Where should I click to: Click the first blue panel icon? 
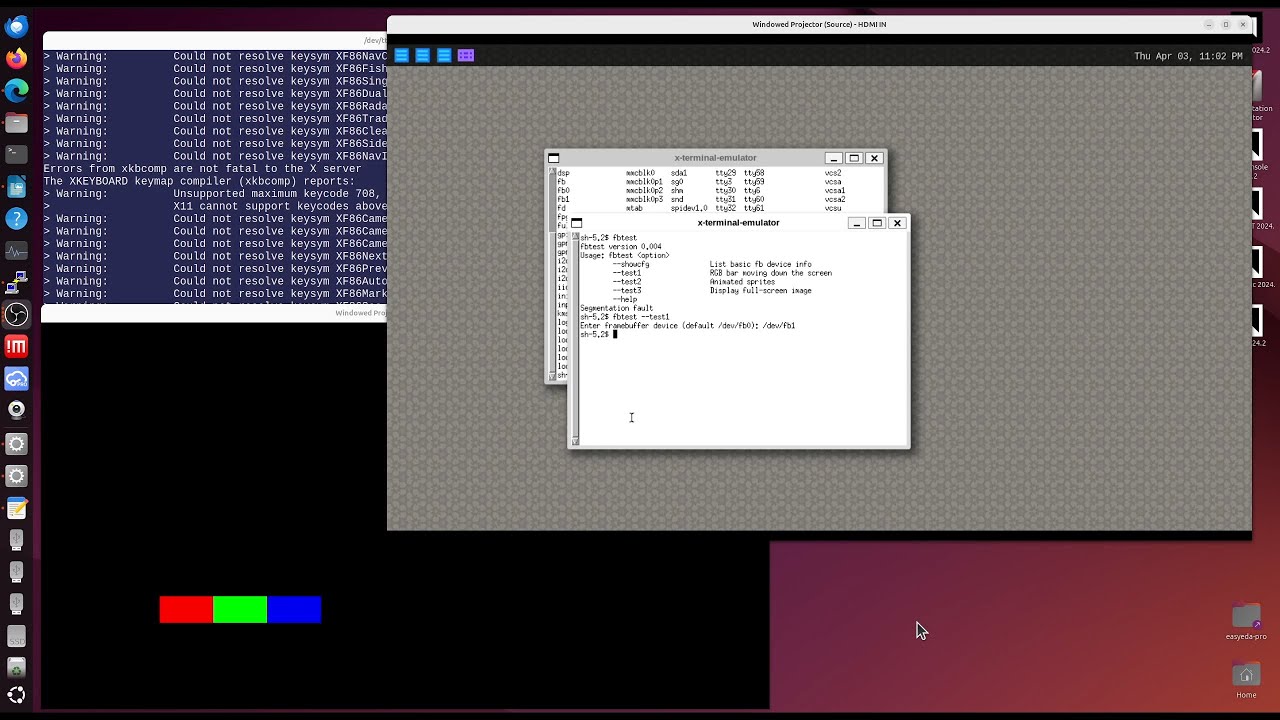pyautogui.click(x=401, y=56)
